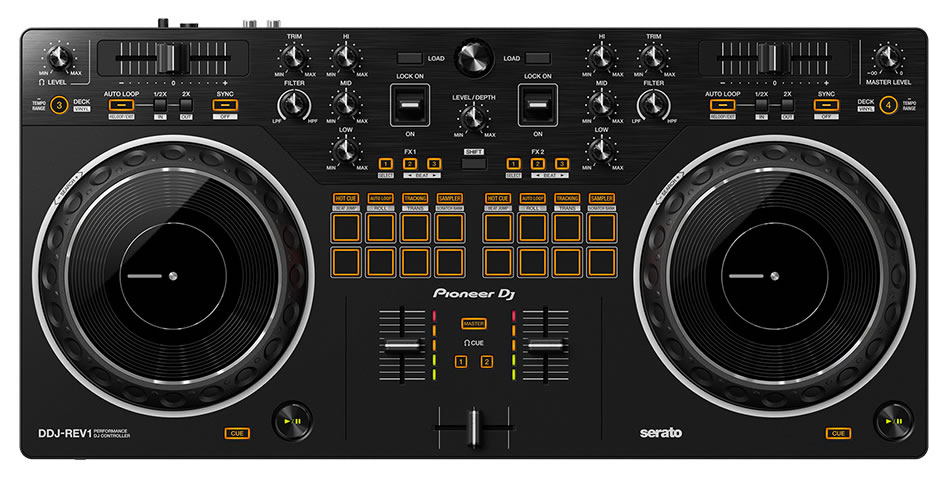Click the serato logo
943x478 pixels.
(x=660, y=433)
